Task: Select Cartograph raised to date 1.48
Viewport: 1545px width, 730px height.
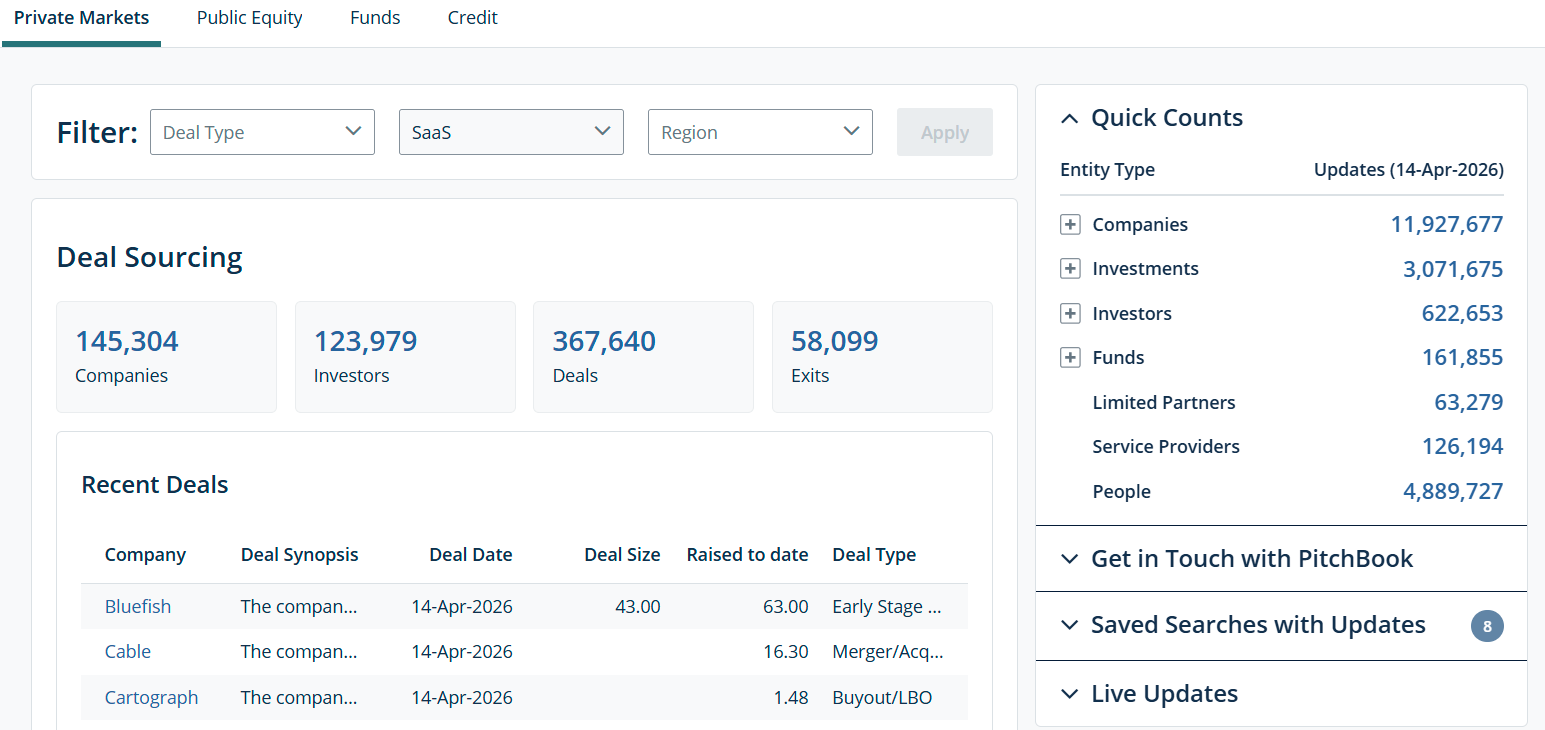Action: tap(790, 697)
